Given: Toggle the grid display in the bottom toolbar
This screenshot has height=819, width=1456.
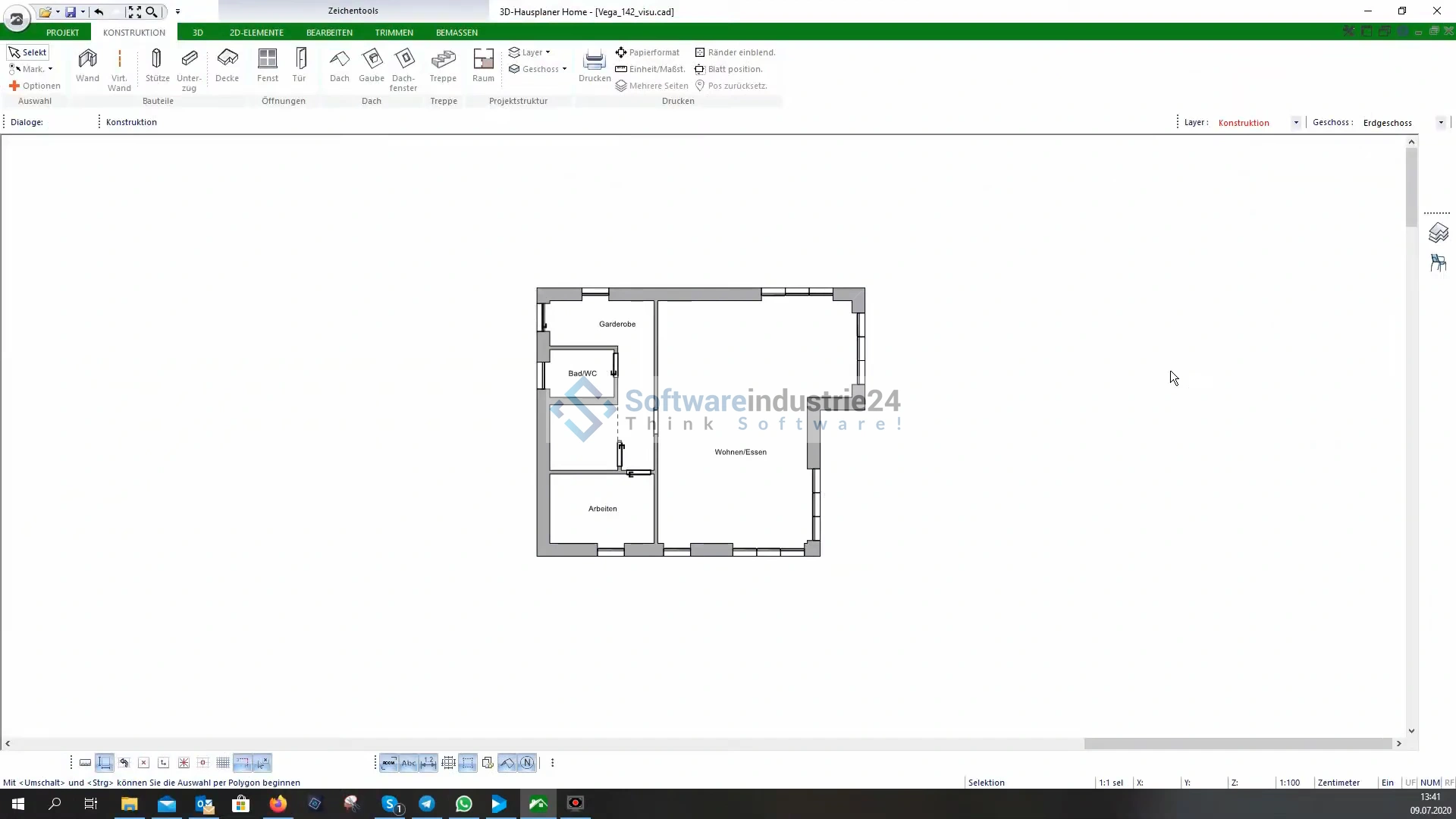Looking at the screenshot, I should tap(223, 763).
